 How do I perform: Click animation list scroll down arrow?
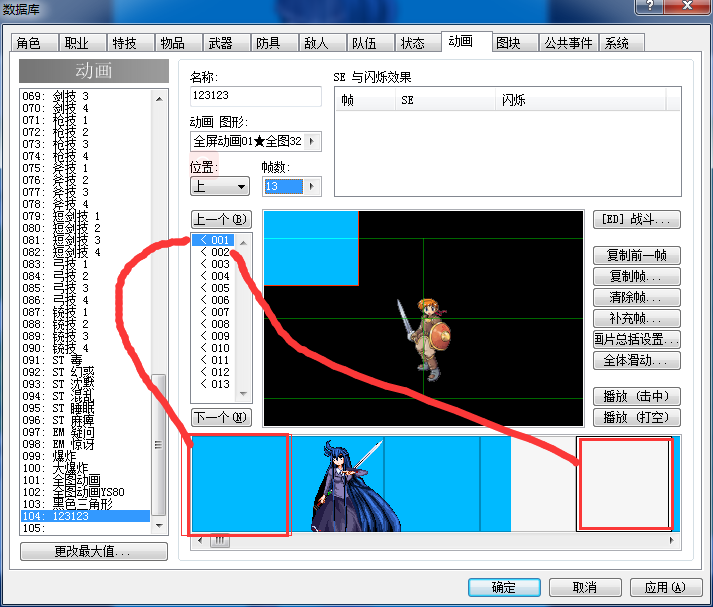click(159, 526)
